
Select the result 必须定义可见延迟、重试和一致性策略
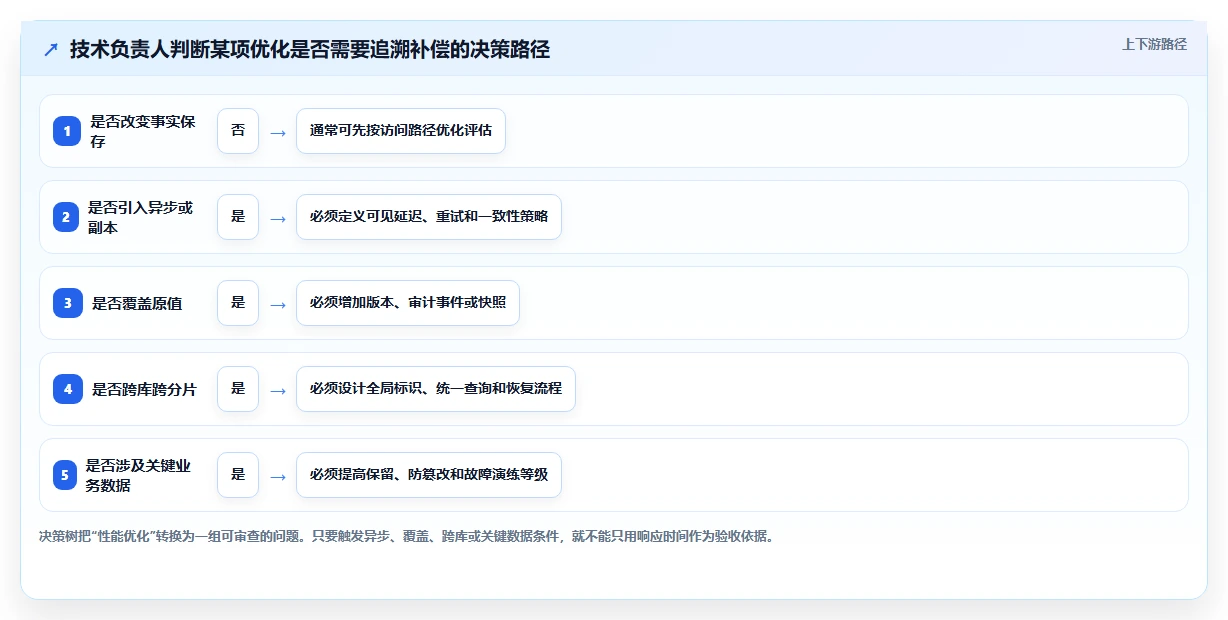(429, 217)
